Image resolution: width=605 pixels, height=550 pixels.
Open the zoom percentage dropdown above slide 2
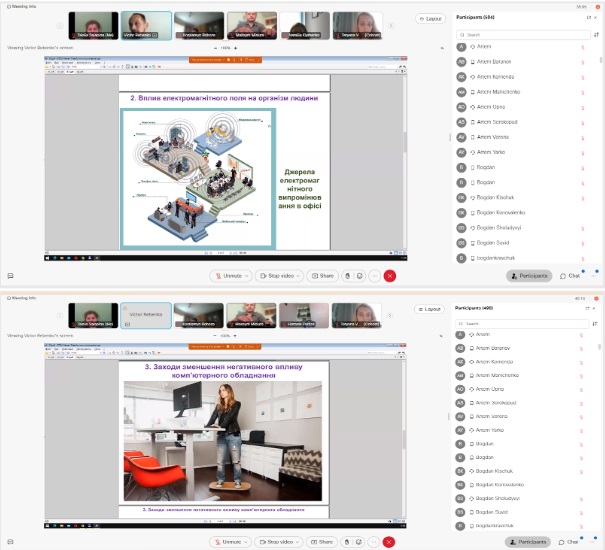click(228, 47)
